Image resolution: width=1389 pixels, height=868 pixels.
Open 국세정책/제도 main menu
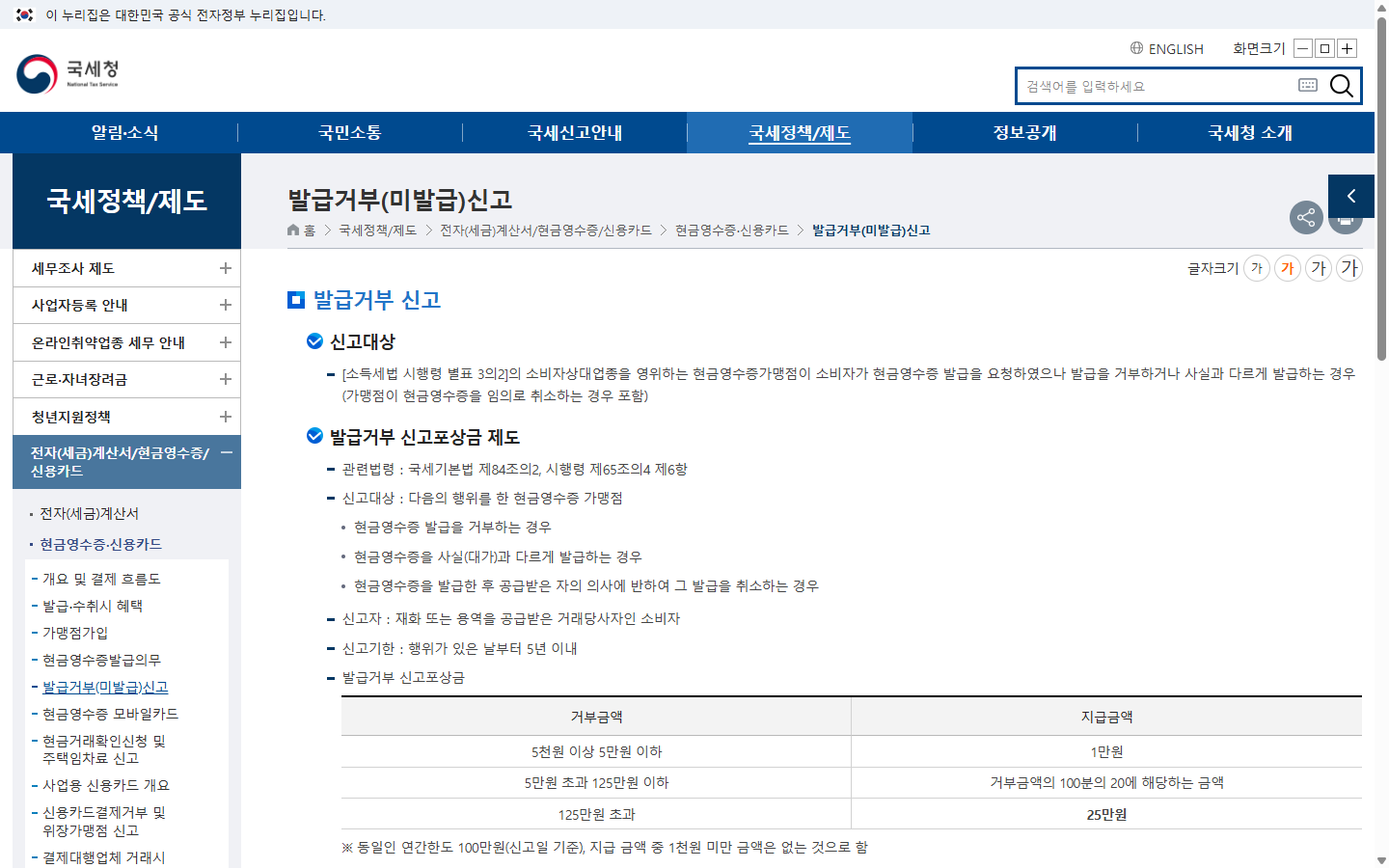[800, 132]
